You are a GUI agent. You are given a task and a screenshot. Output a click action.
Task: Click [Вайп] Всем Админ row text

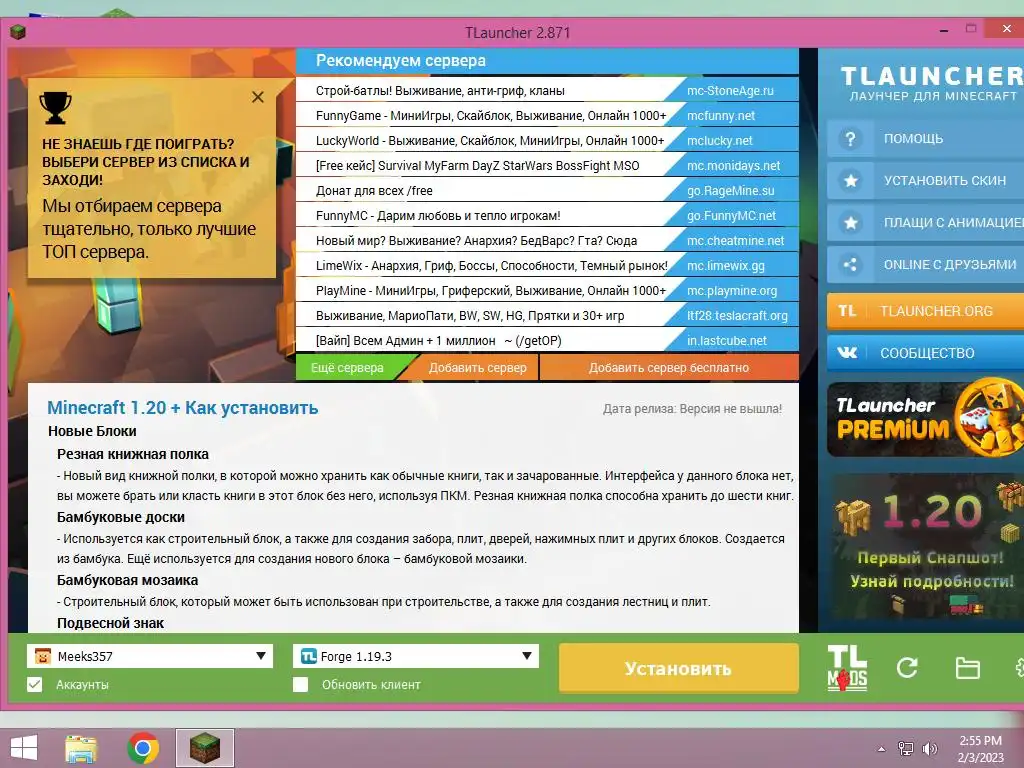click(439, 340)
